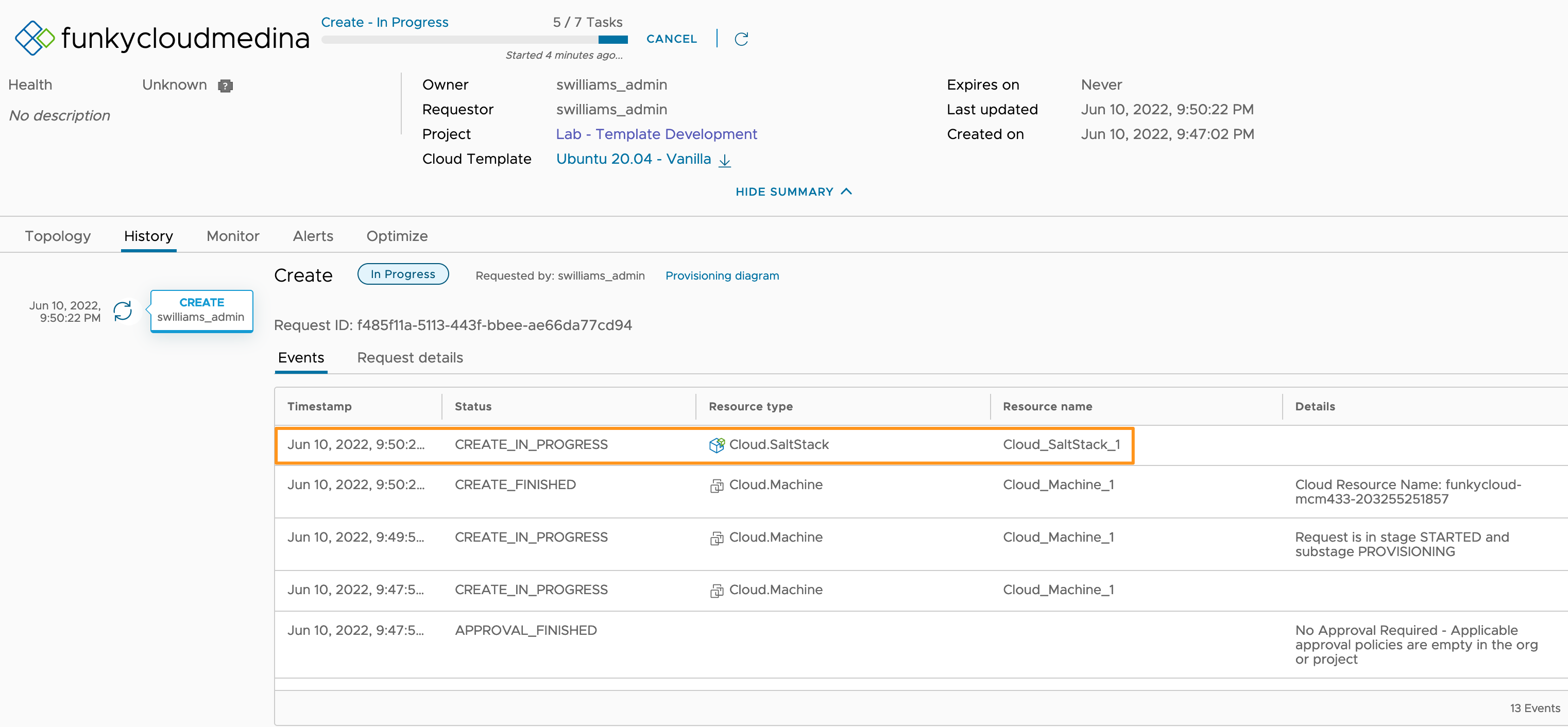Image resolution: width=1568 pixels, height=727 pixels.
Task: Click the 'Started 4 minutes ago' text
Action: click(564, 56)
